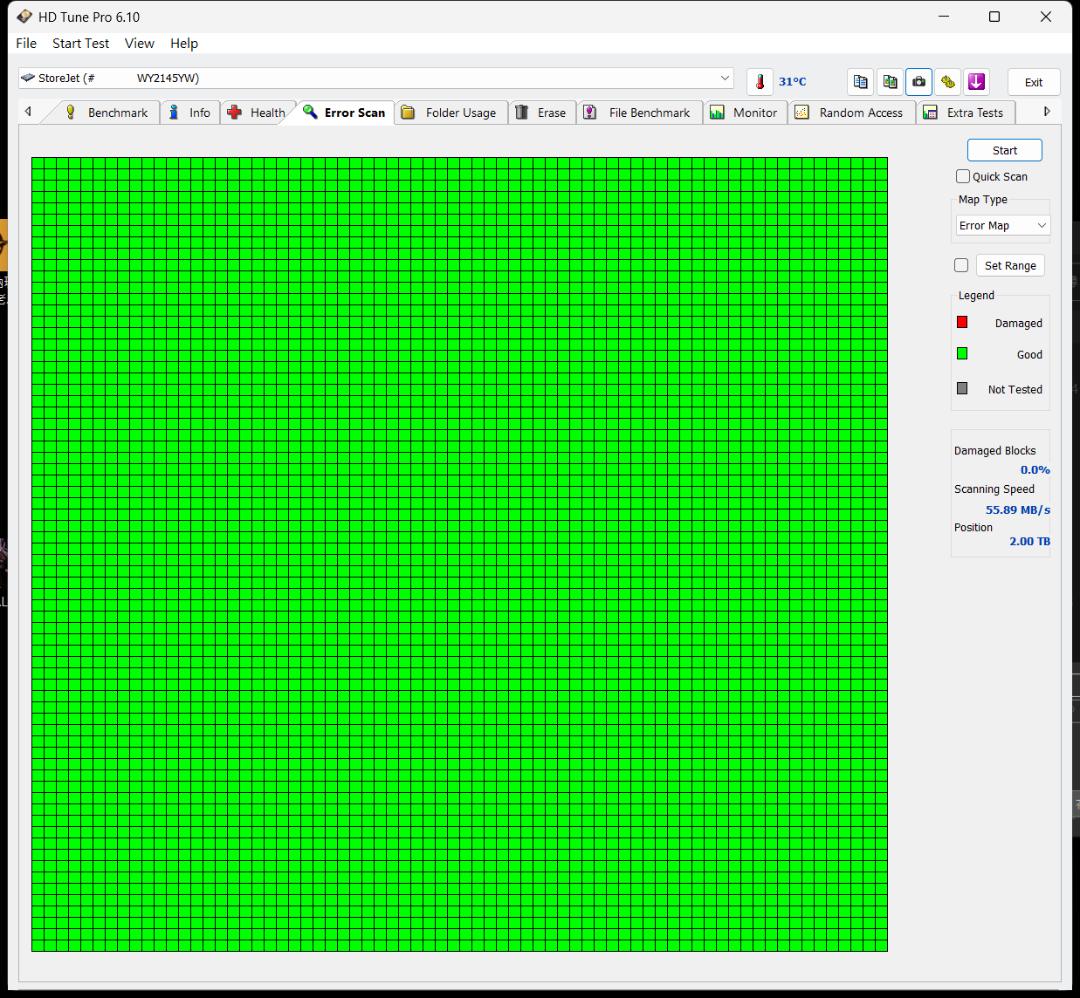
Task: Click the thermometer temperature icon
Action: (760, 82)
